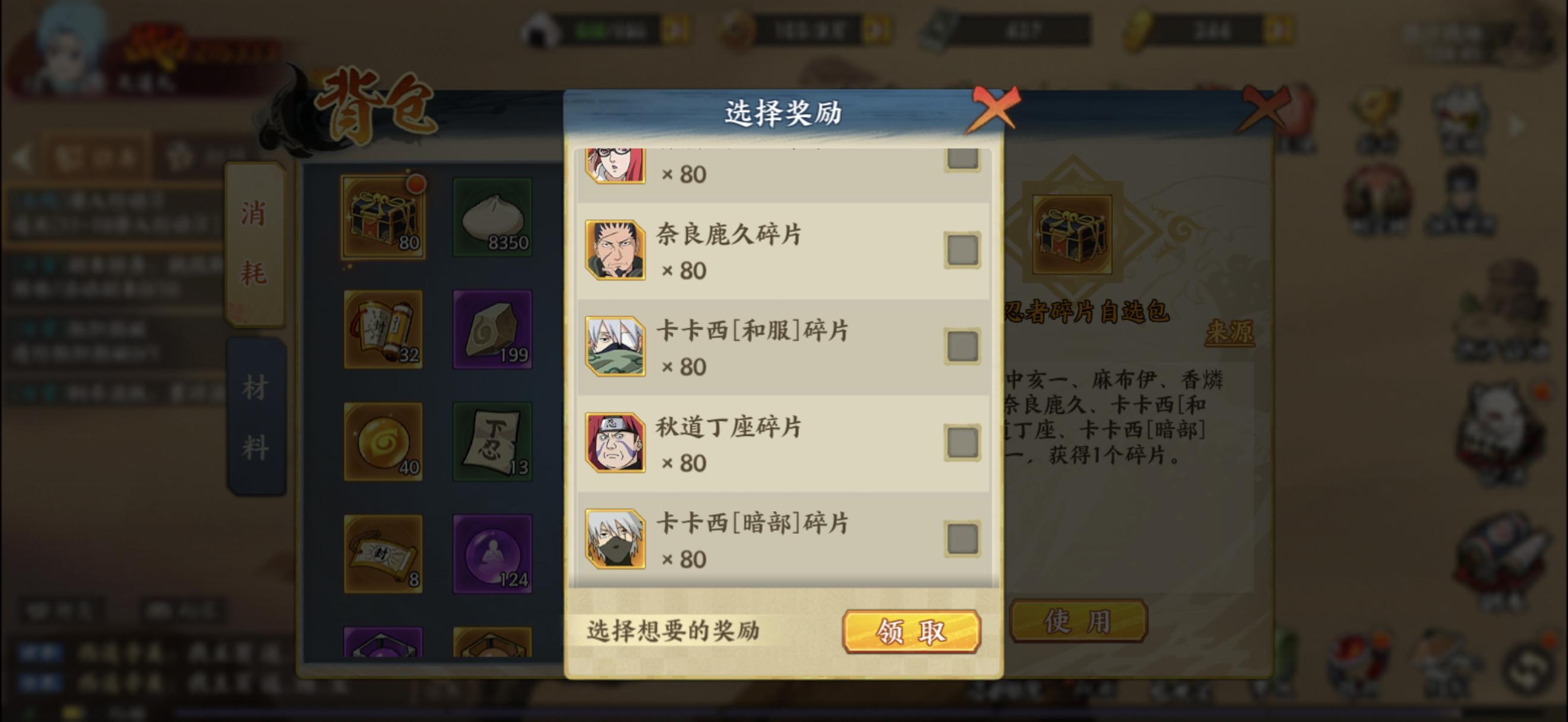Tick the 卡卡西[和服]碎片 checkbox

(x=962, y=346)
